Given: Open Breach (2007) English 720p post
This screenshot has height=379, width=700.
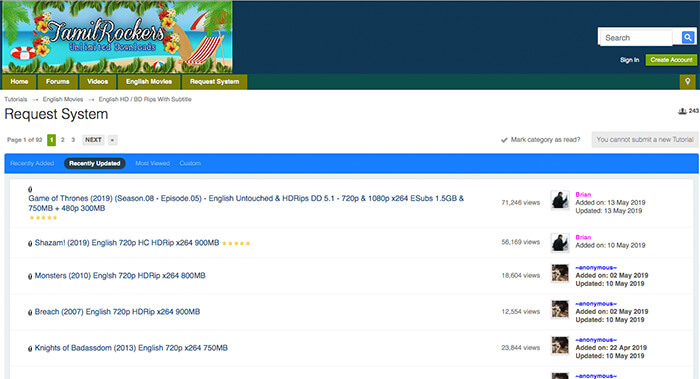Looking at the screenshot, I should click(117, 312).
